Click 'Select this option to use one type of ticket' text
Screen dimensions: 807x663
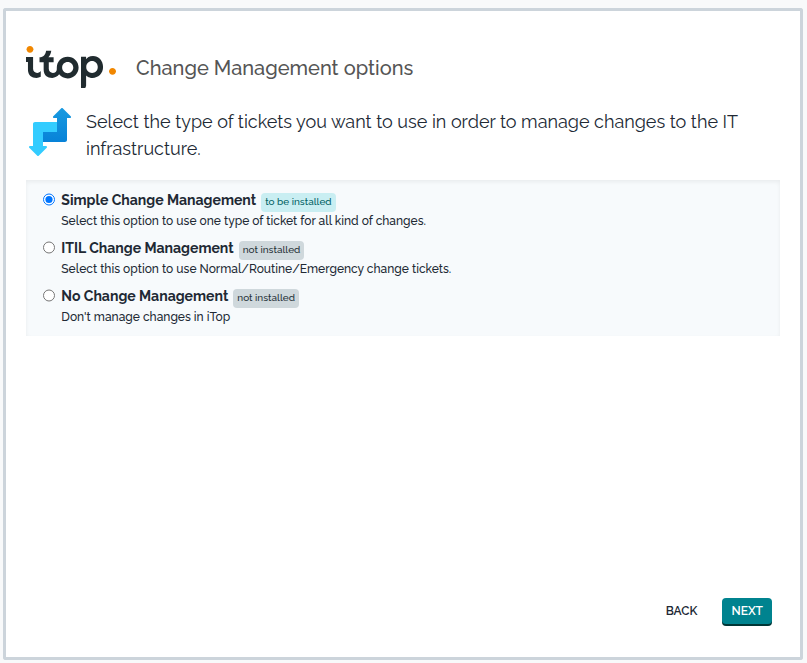243,221
